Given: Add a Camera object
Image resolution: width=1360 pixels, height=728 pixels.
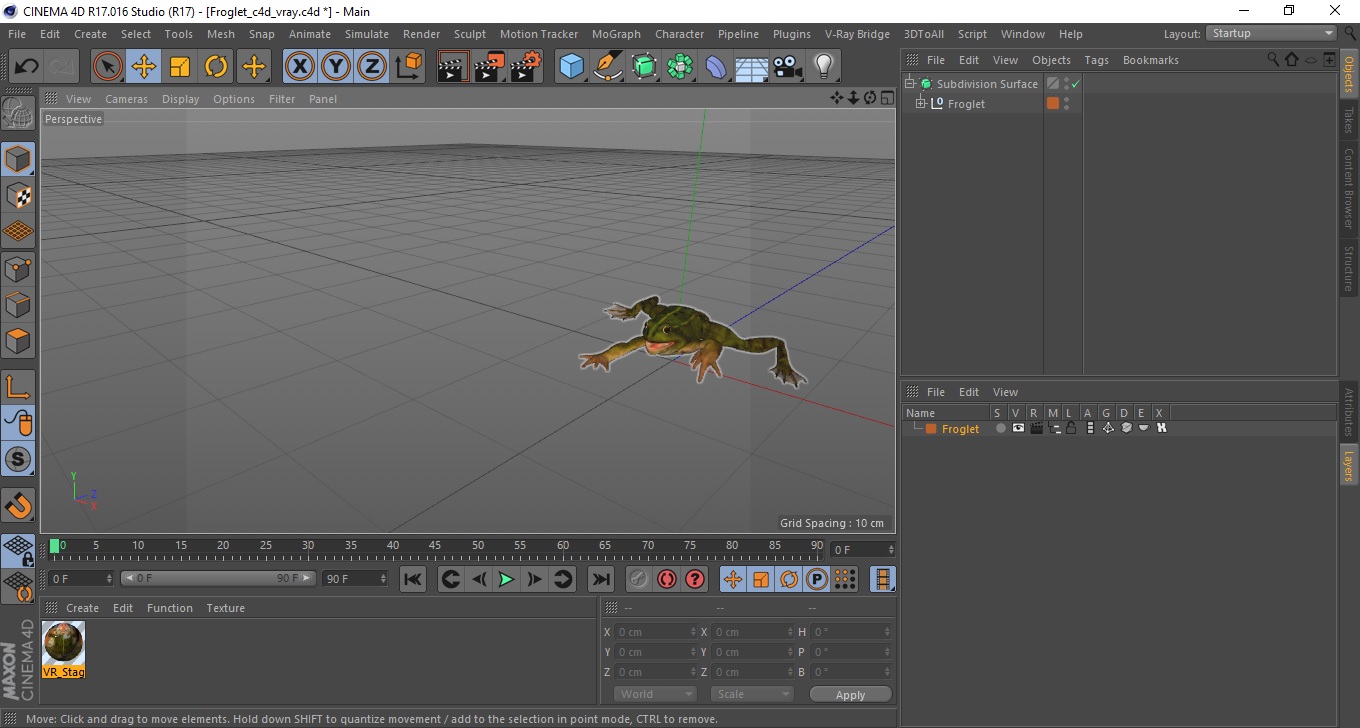Looking at the screenshot, I should click(x=787, y=67).
